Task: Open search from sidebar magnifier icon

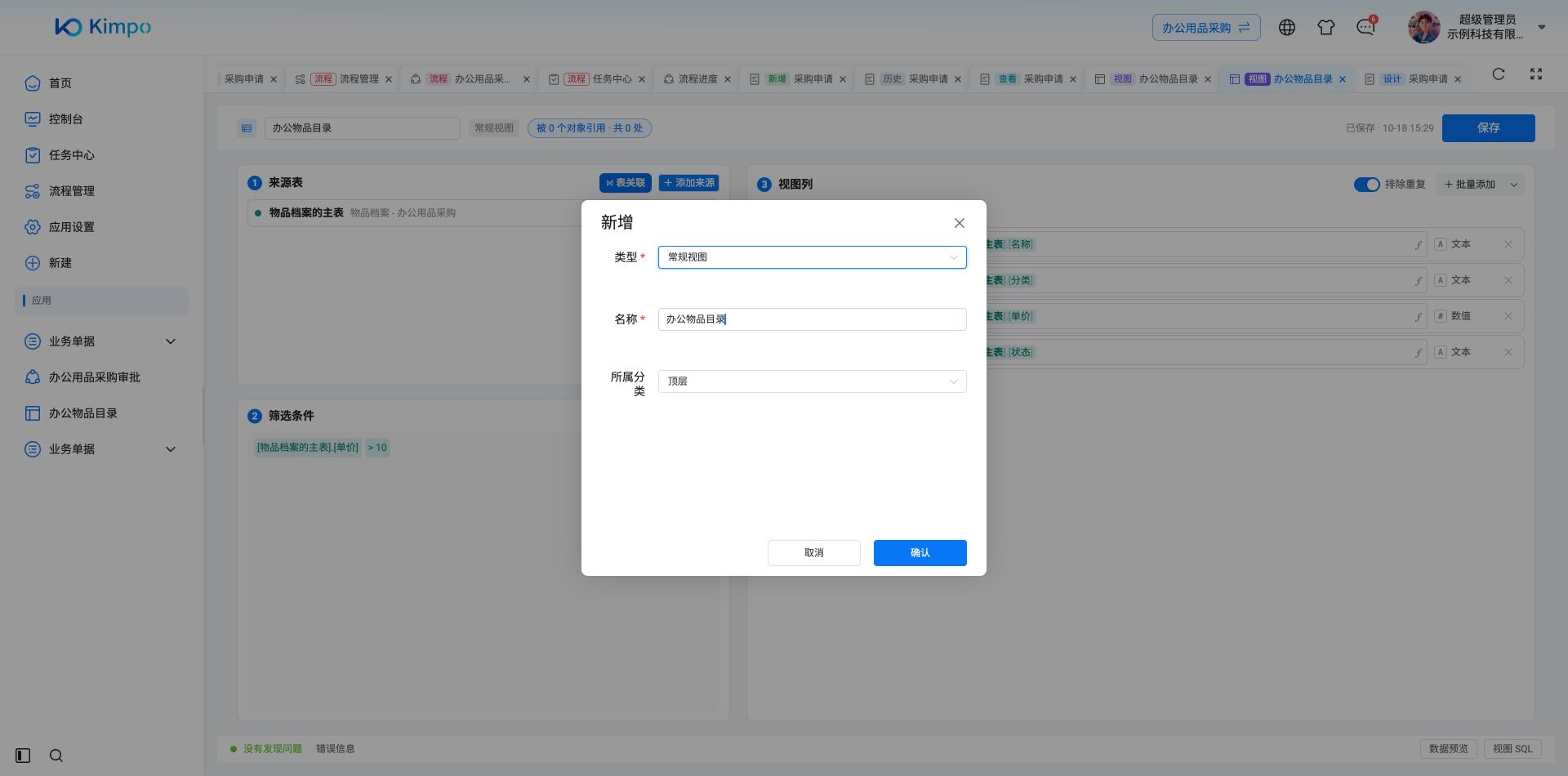Action: 56,756
